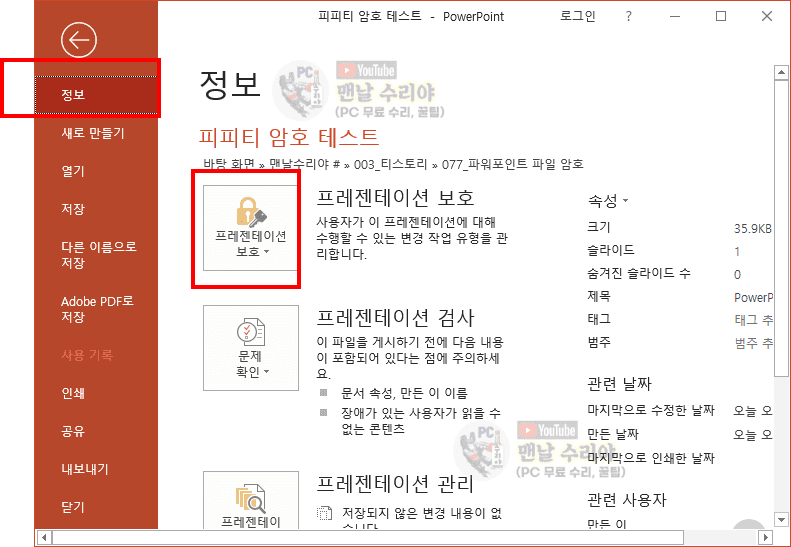791x547 pixels.
Task: Click the 로그인 sign-in link
Action: click(x=578, y=16)
